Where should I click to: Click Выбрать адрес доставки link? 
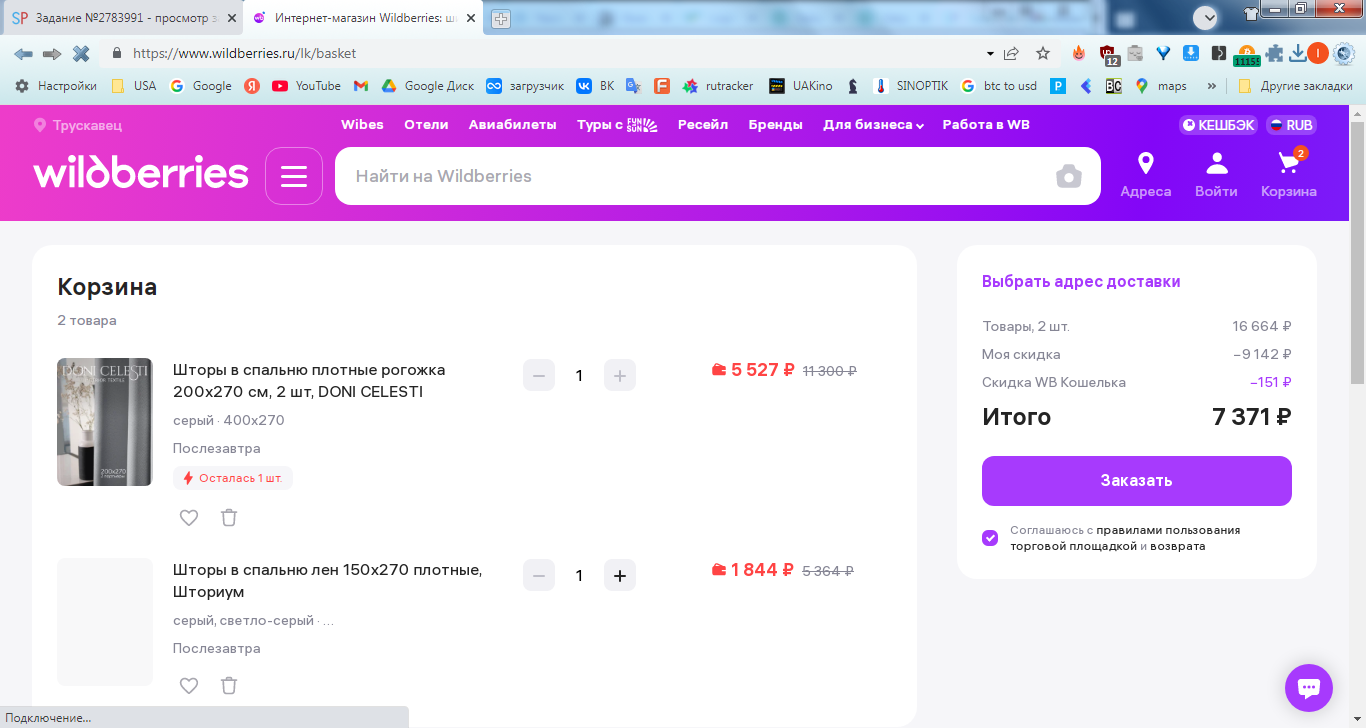click(x=1081, y=282)
